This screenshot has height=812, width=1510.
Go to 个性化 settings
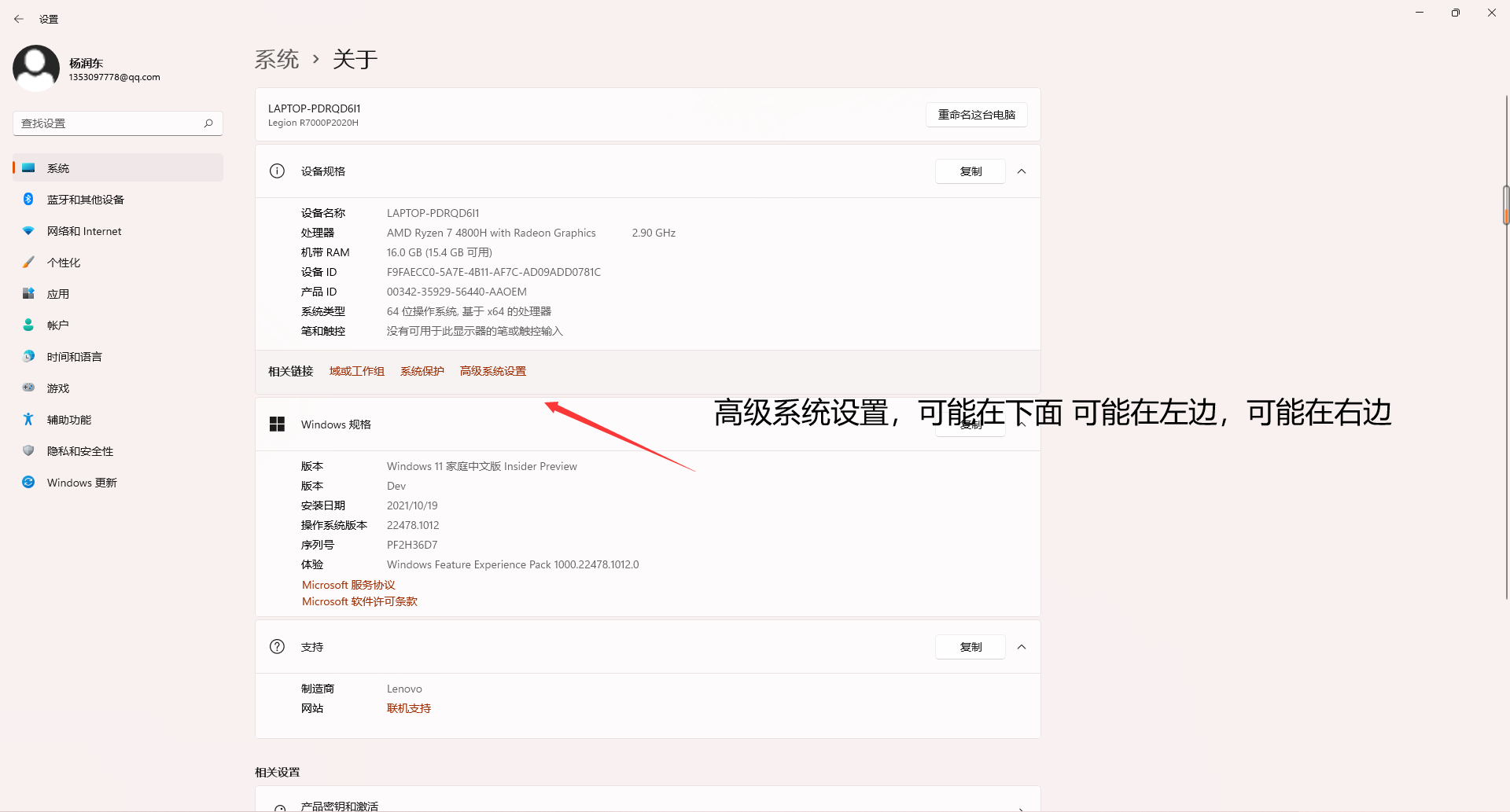click(x=118, y=263)
